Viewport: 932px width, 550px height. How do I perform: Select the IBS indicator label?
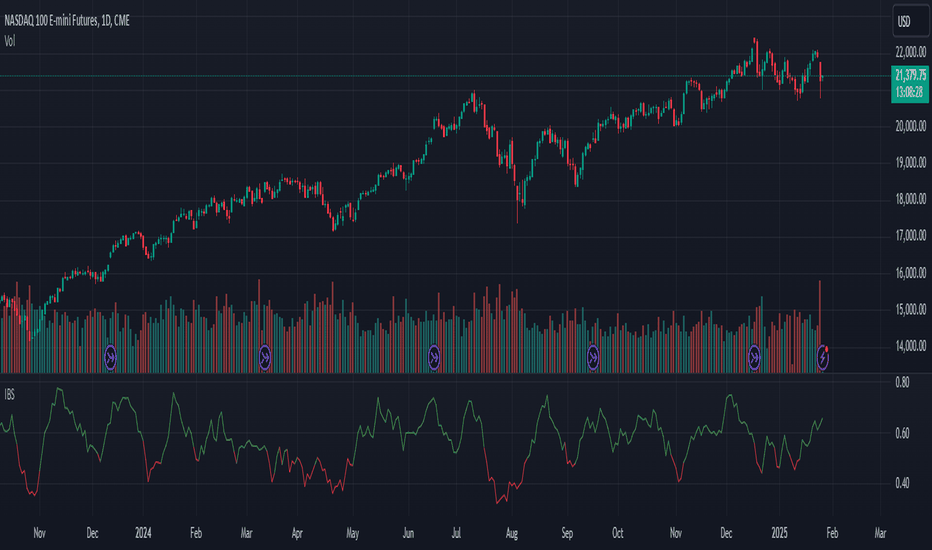coord(10,395)
